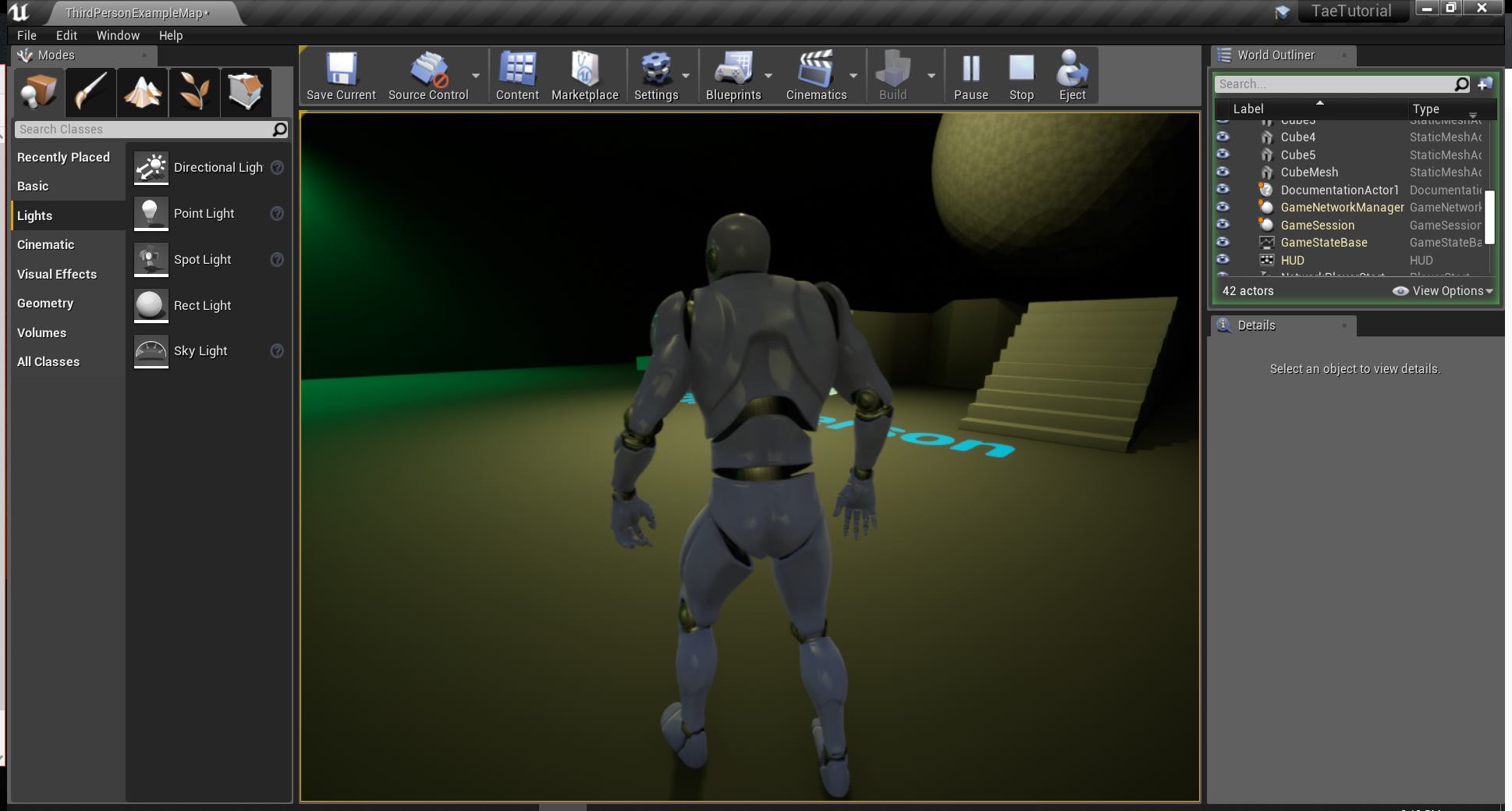The width and height of the screenshot is (1512, 811).
Task: Expand the Build options dropdown arrow
Action: (x=932, y=76)
